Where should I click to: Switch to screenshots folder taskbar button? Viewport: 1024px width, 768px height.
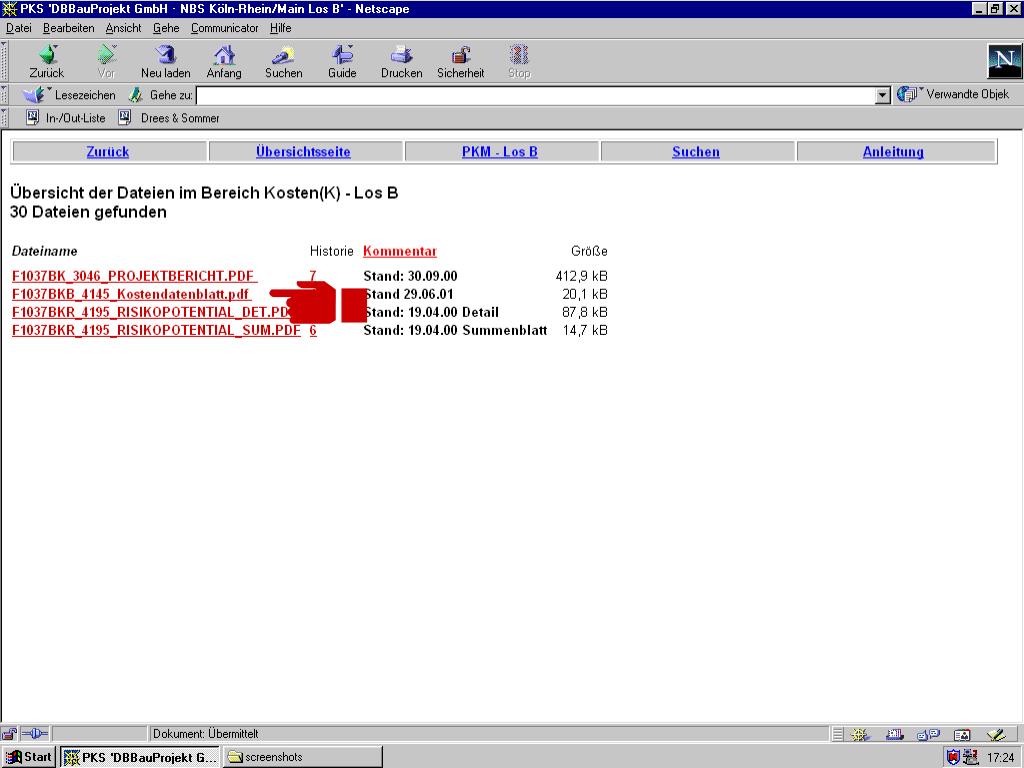tap(302, 758)
